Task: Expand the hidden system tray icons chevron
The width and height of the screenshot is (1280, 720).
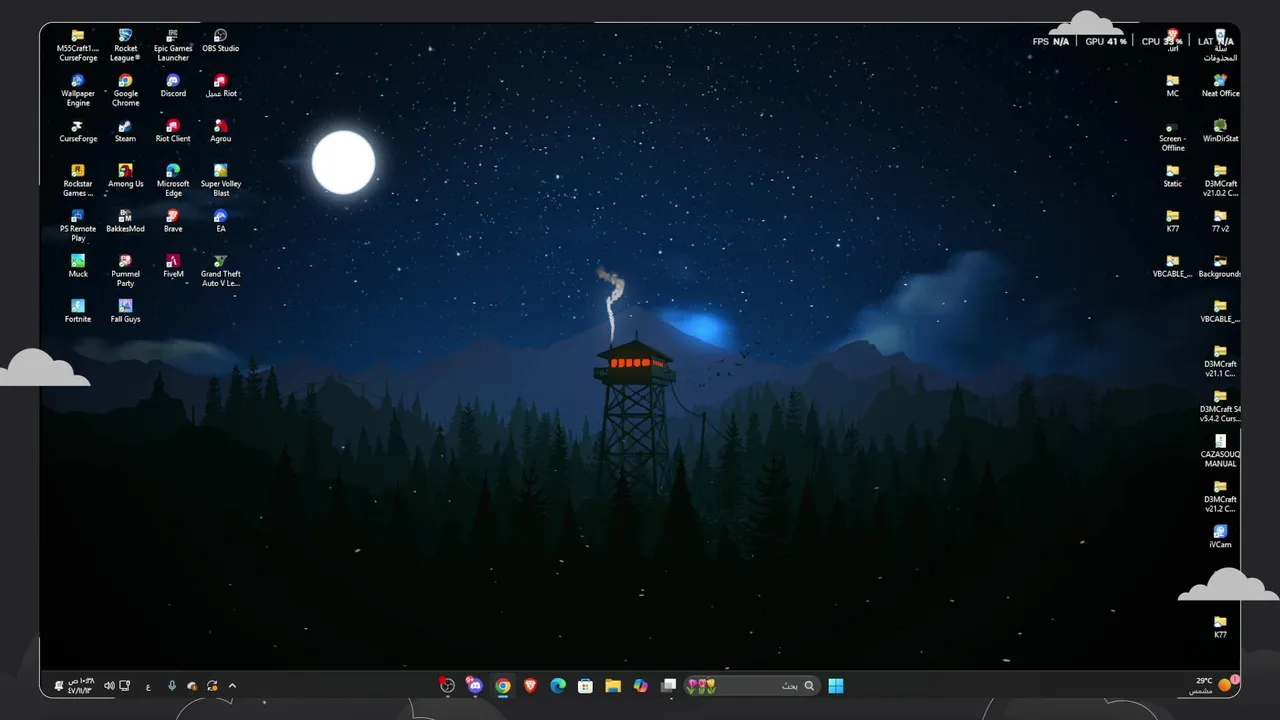Action: coord(232,685)
